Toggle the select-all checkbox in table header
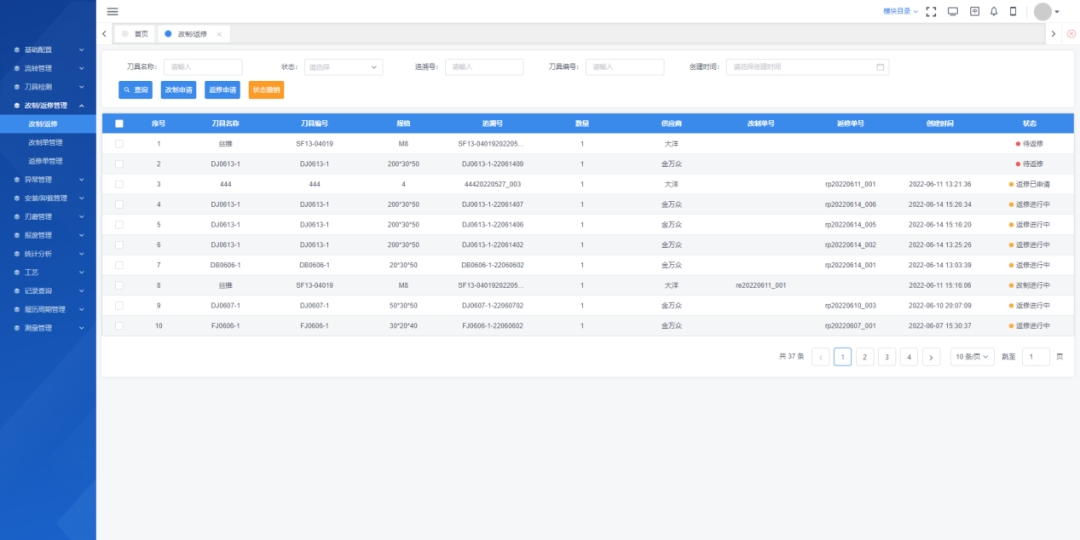 pos(119,124)
